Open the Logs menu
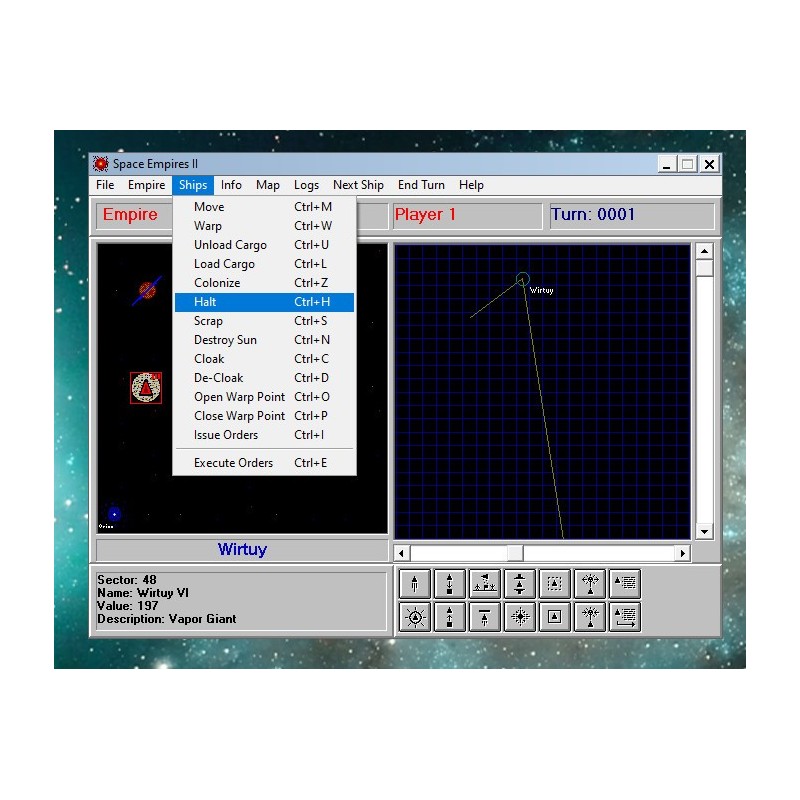800x800 pixels. coord(306,185)
